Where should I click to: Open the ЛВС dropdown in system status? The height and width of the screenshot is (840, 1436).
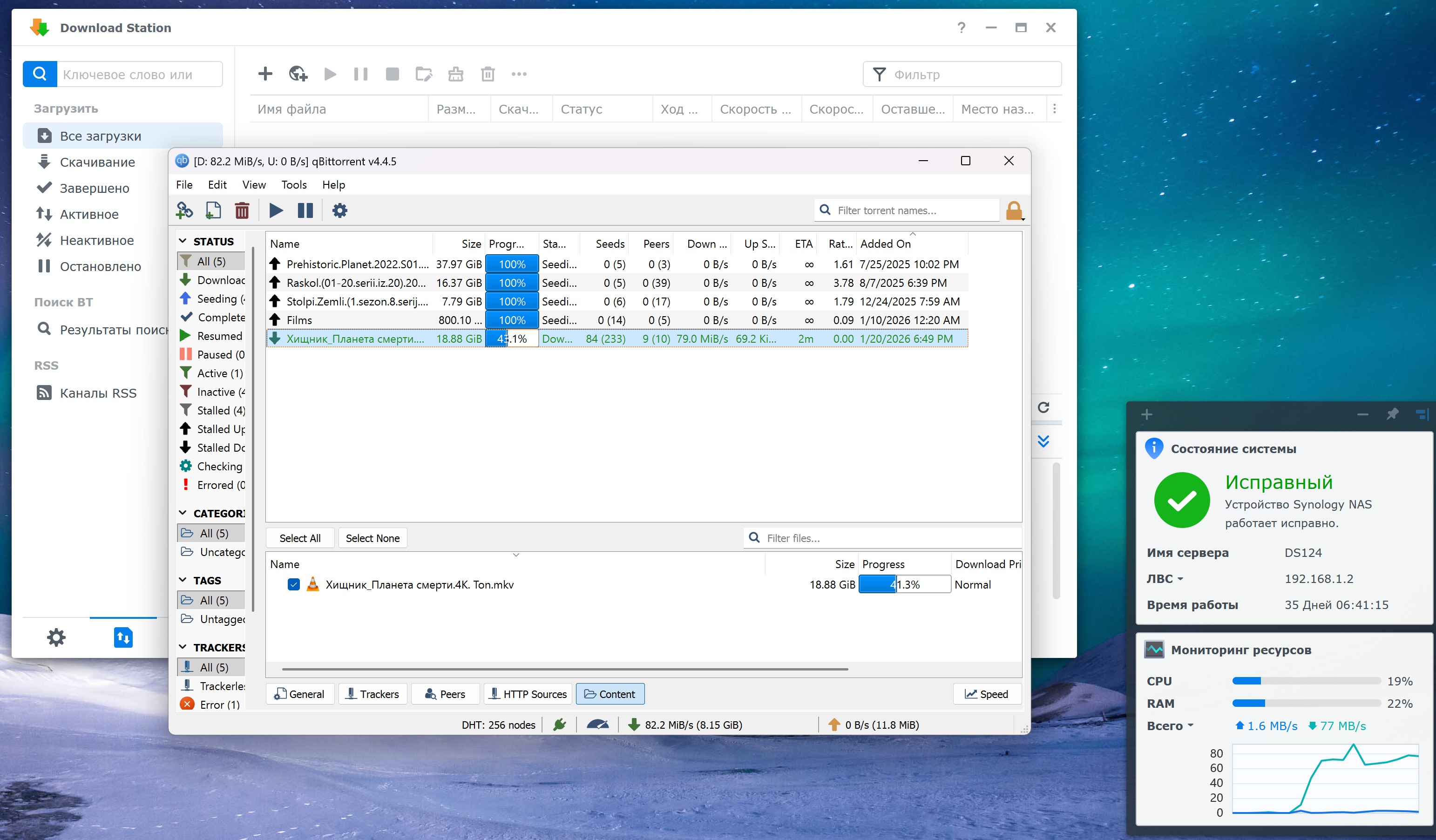pyautogui.click(x=1165, y=578)
